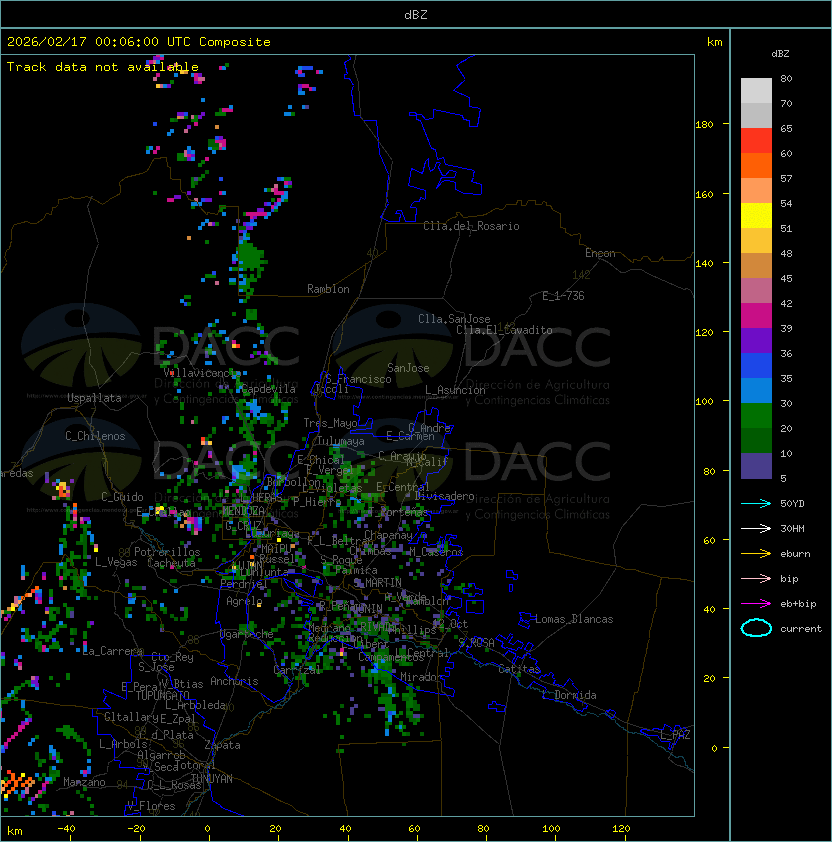Click the pink bip arrow in legend

tap(756, 579)
